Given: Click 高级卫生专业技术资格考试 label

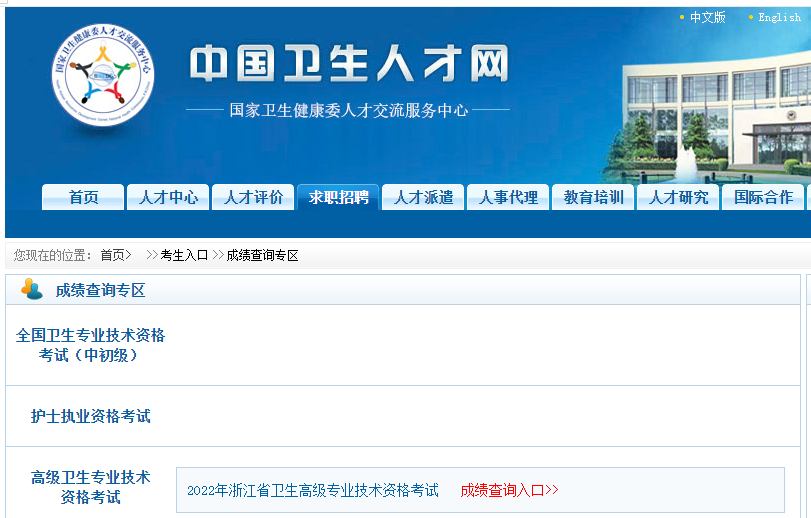Looking at the screenshot, I should [90, 486].
